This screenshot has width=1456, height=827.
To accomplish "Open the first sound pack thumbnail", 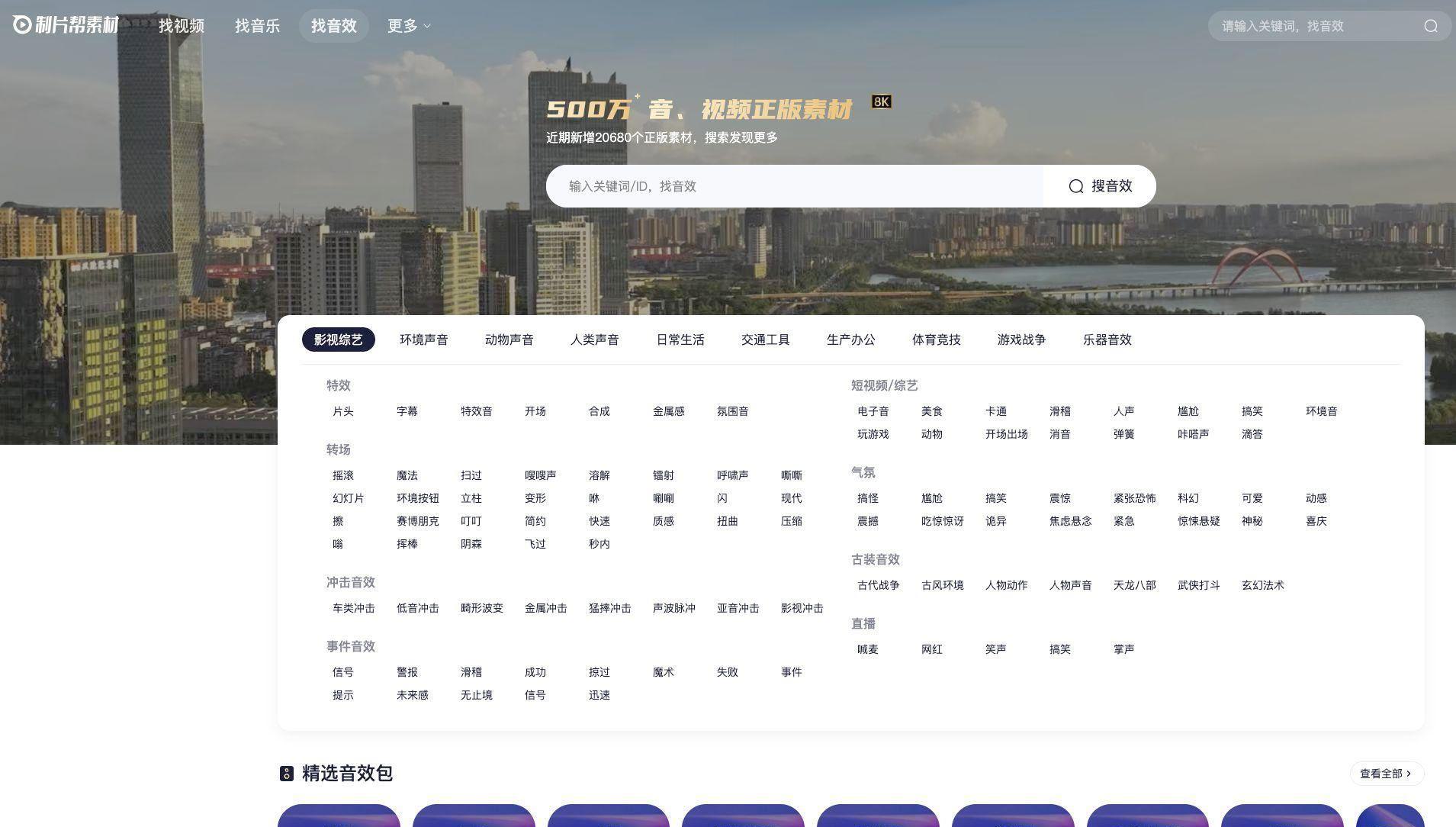I will tap(339, 816).
